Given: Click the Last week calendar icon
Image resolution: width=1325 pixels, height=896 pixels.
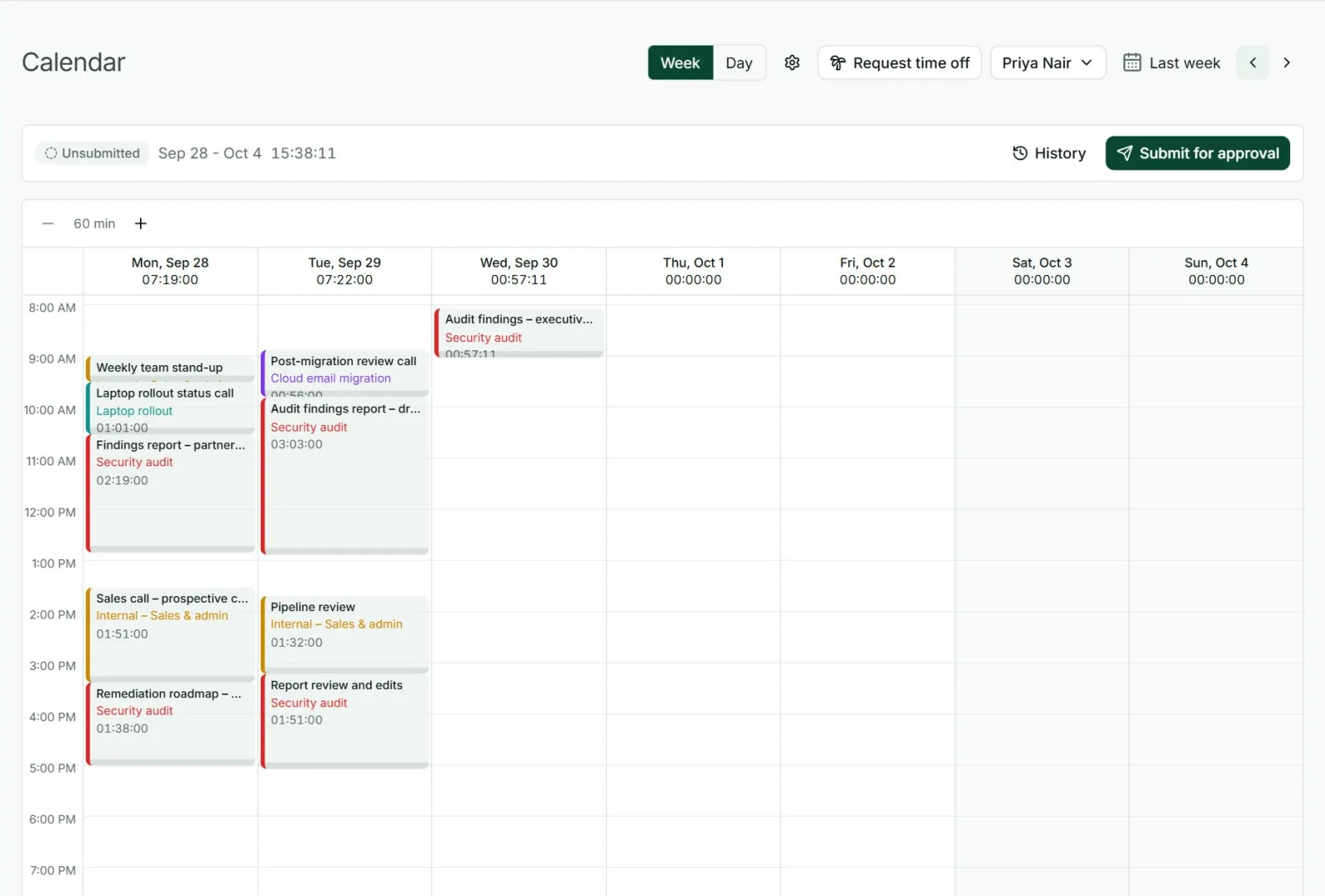Looking at the screenshot, I should coord(1132,63).
